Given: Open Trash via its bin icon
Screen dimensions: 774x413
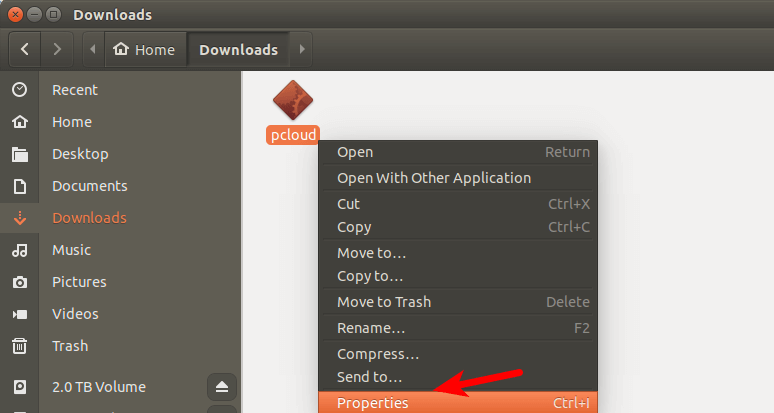Looking at the screenshot, I should 19,346.
